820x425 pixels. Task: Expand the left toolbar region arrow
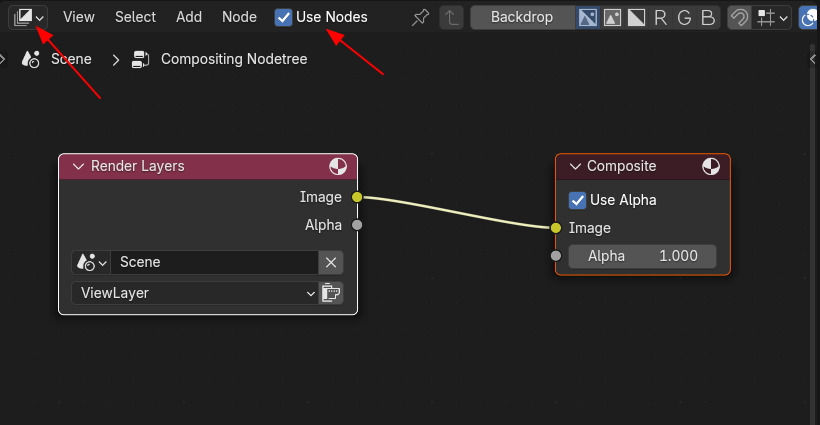[x=3, y=59]
